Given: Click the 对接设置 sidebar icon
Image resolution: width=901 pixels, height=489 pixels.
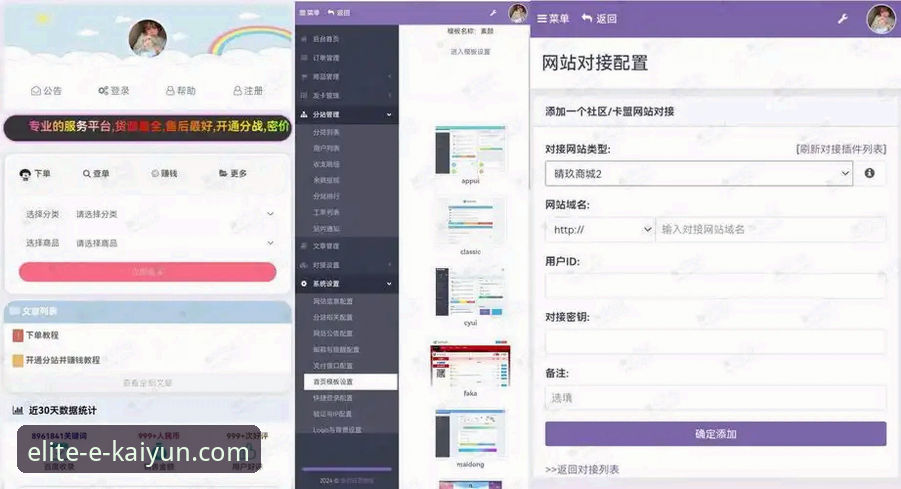Looking at the screenshot, I should pyautogui.click(x=304, y=265).
